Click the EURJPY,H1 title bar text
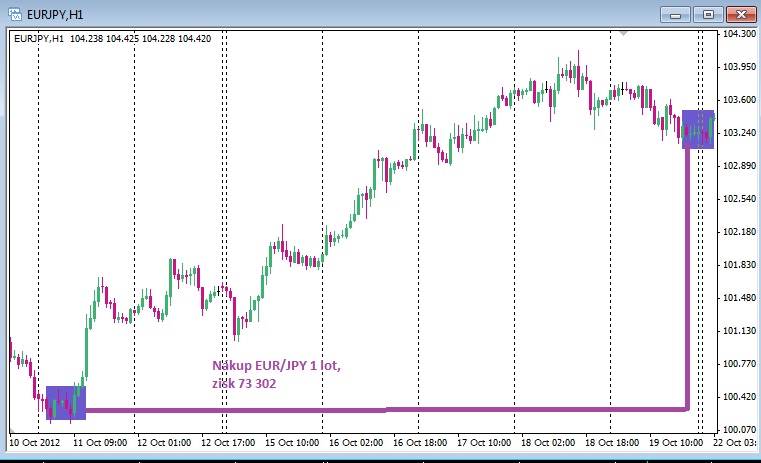The width and height of the screenshot is (761, 463). click(x=55, y=15)
